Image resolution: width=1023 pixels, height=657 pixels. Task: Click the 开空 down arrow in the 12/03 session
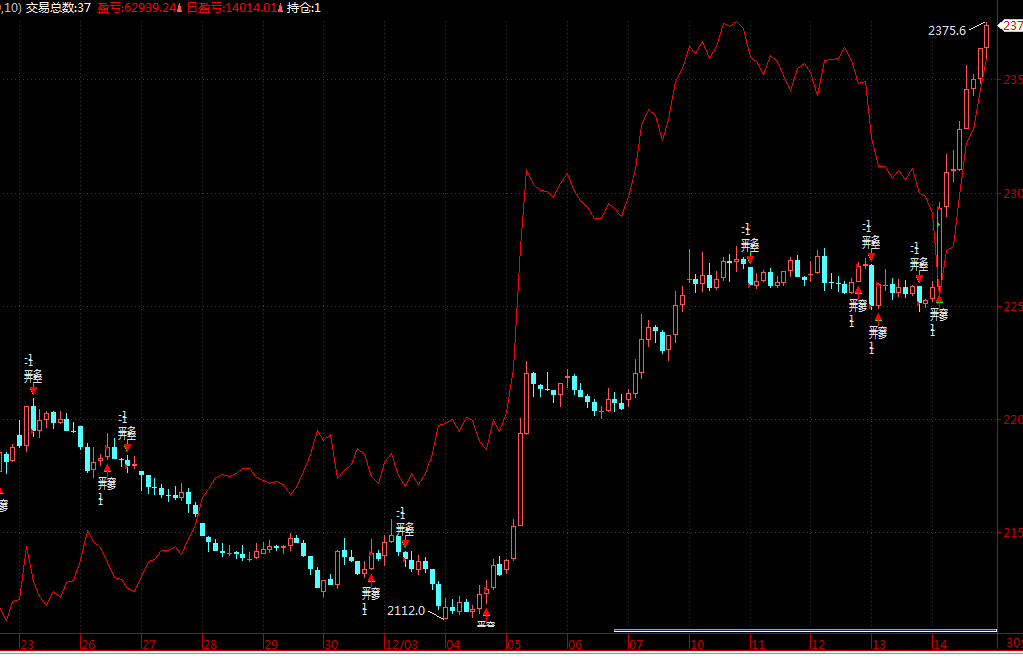(x=405, y=543)
